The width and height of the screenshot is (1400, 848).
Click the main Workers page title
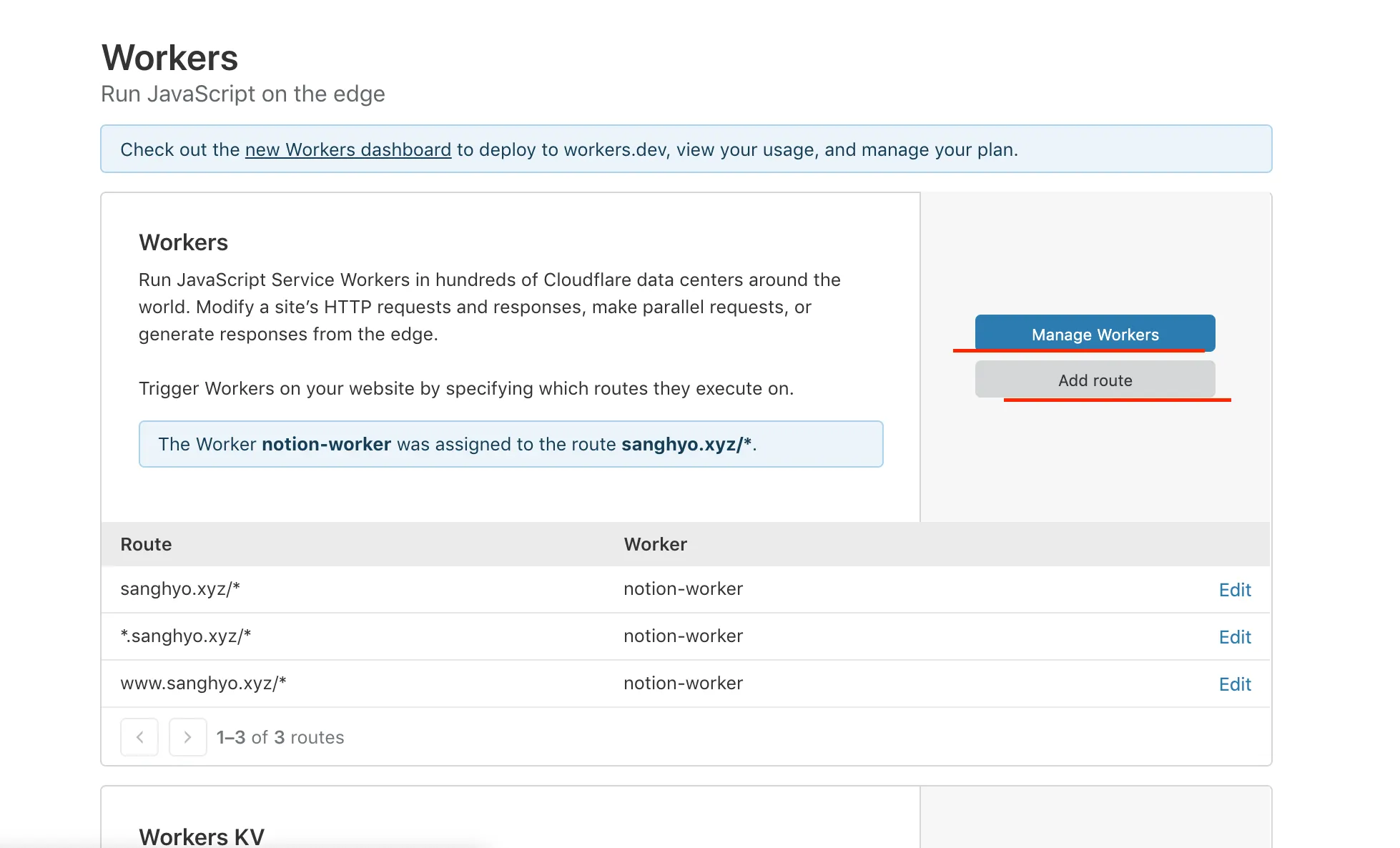[x=169, y=58]
